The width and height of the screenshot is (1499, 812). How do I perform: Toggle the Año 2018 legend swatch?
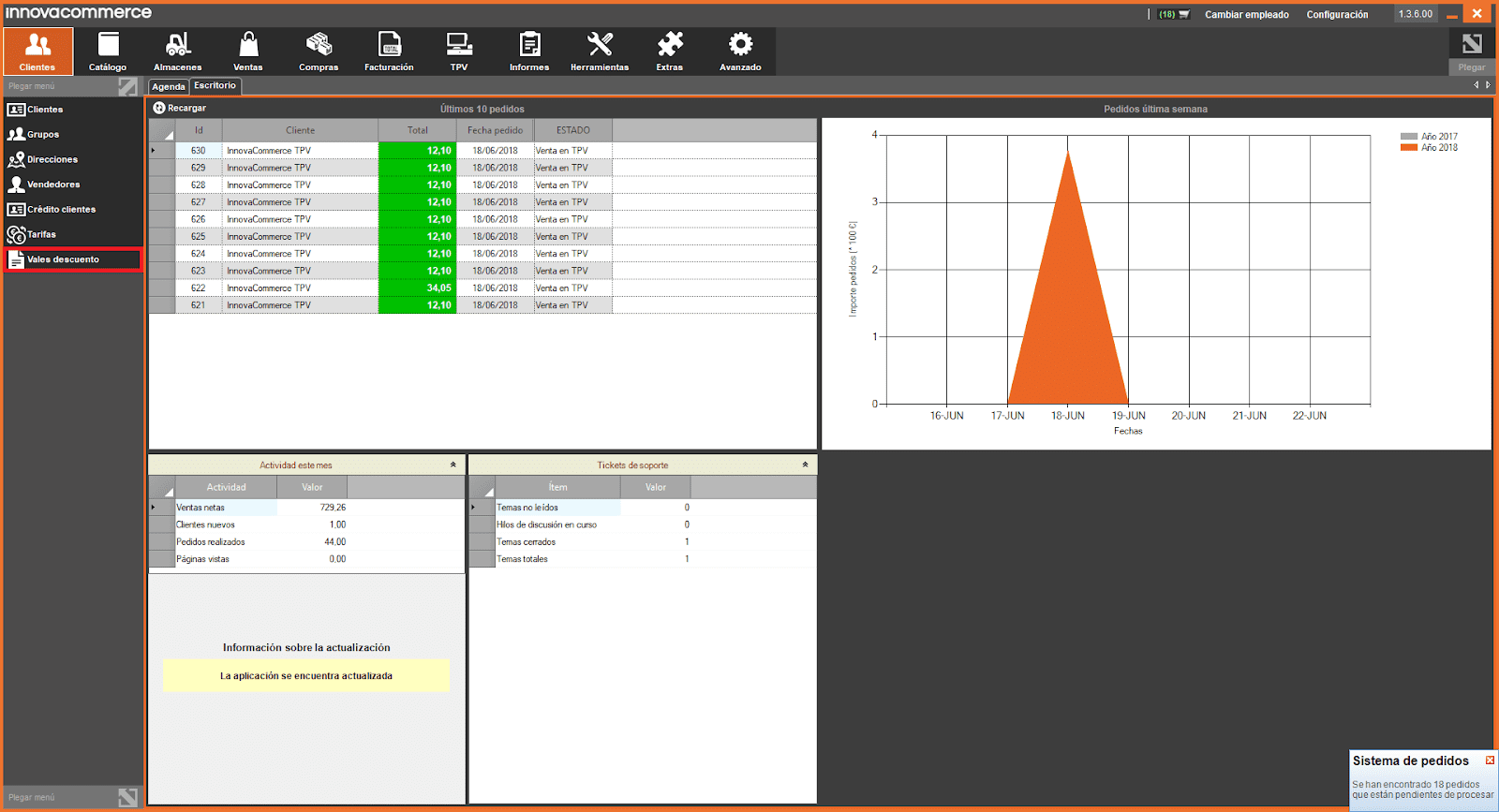point(1408,148)
